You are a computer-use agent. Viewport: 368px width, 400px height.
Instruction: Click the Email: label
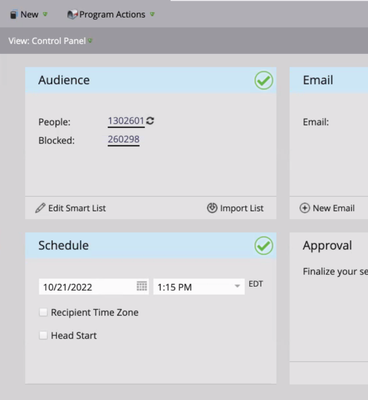coord(316,122)
